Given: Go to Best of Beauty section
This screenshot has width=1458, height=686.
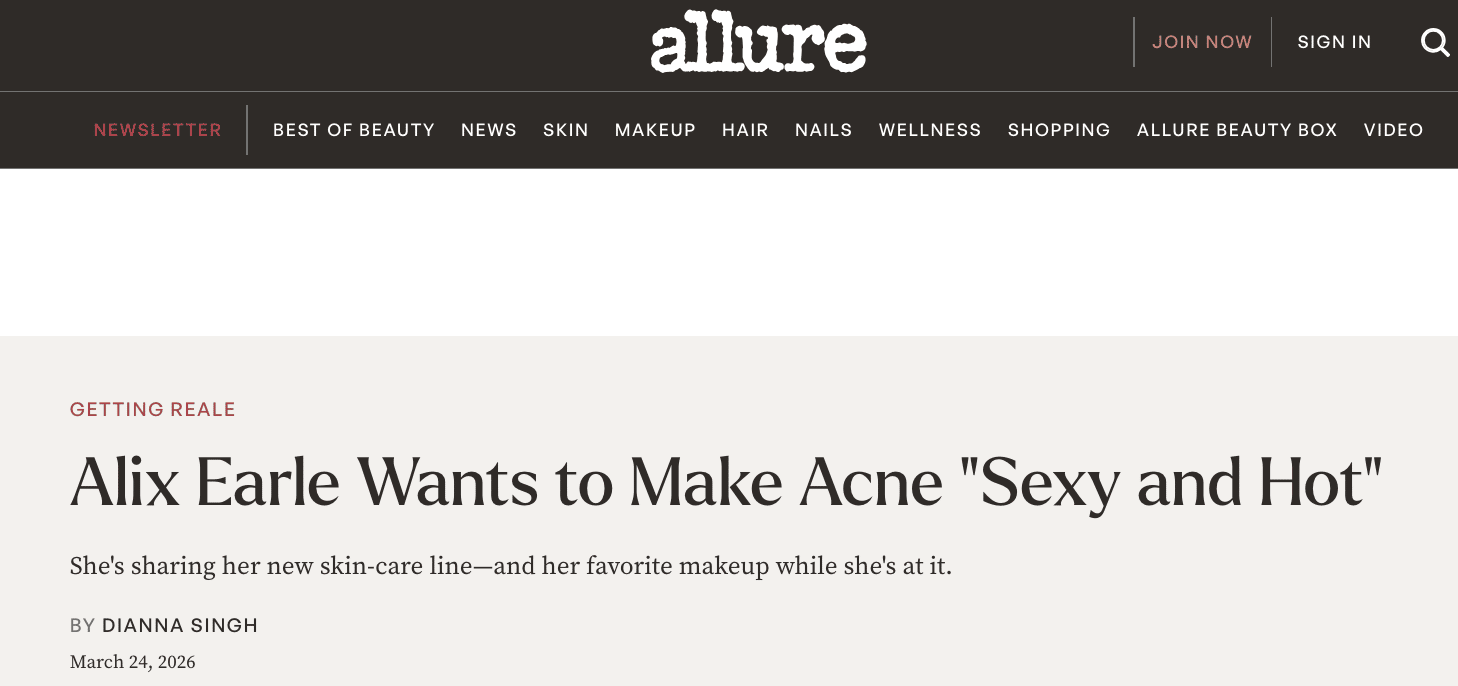Looking at the screenshot, I should click(354, 130).
